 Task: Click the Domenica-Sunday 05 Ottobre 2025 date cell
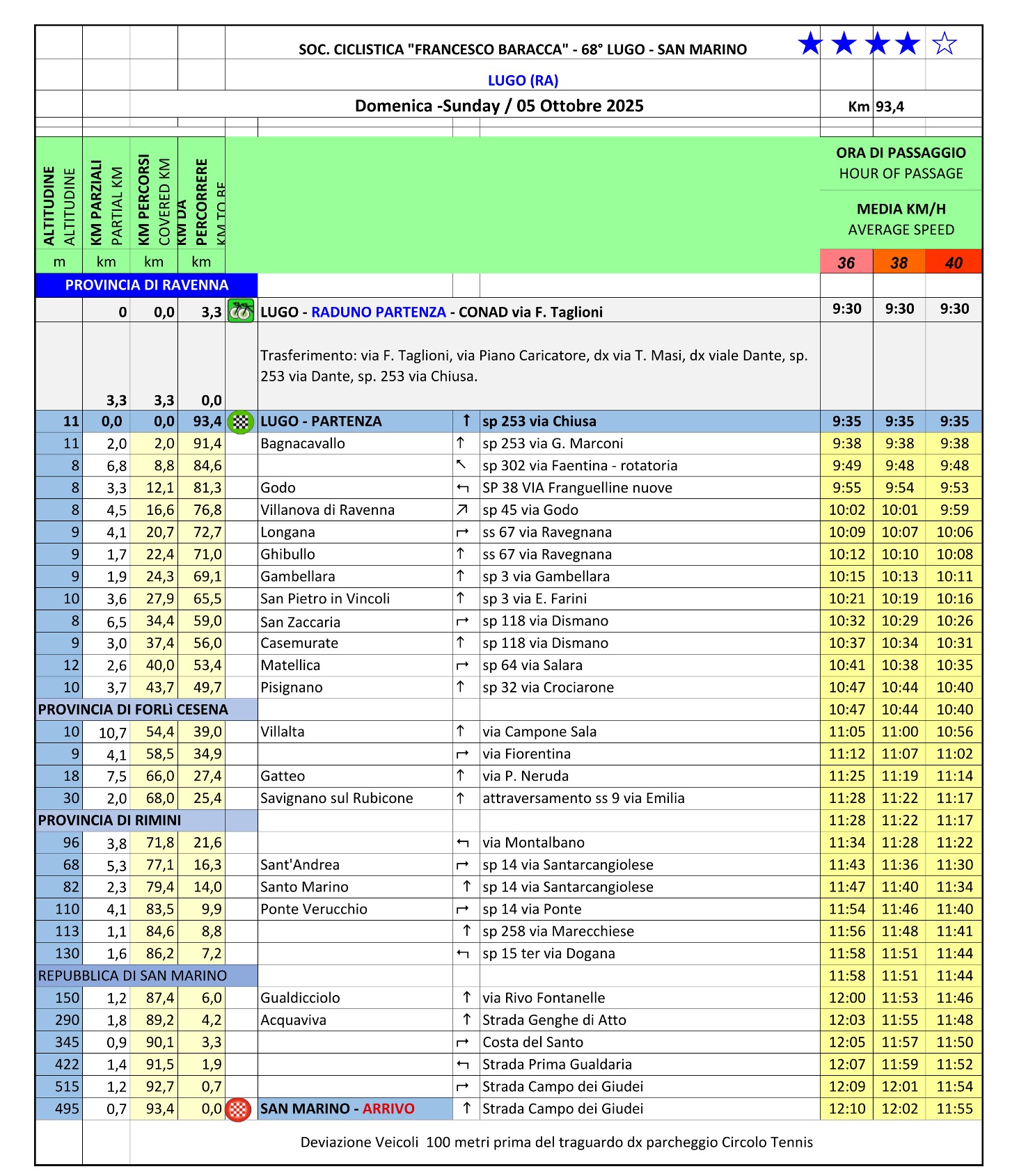[499, 106]
